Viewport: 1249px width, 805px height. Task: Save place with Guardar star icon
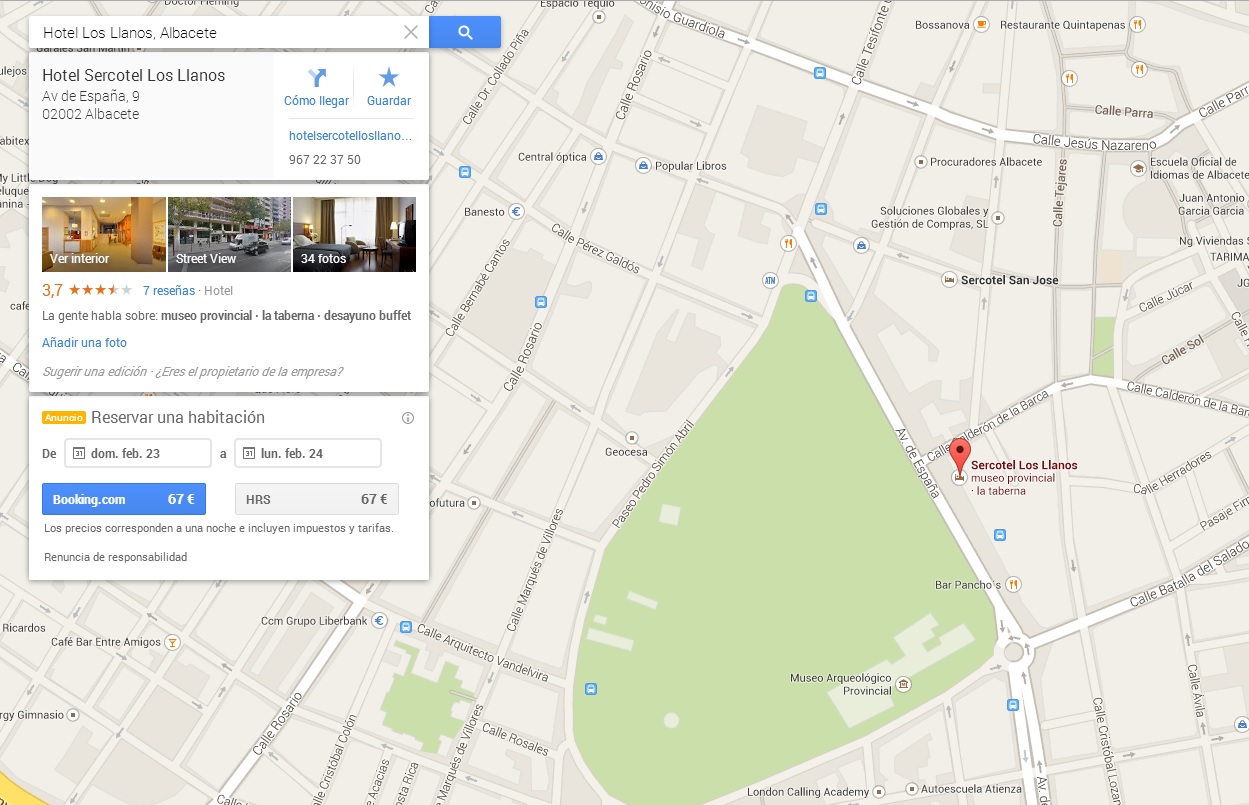pos(389,78)
